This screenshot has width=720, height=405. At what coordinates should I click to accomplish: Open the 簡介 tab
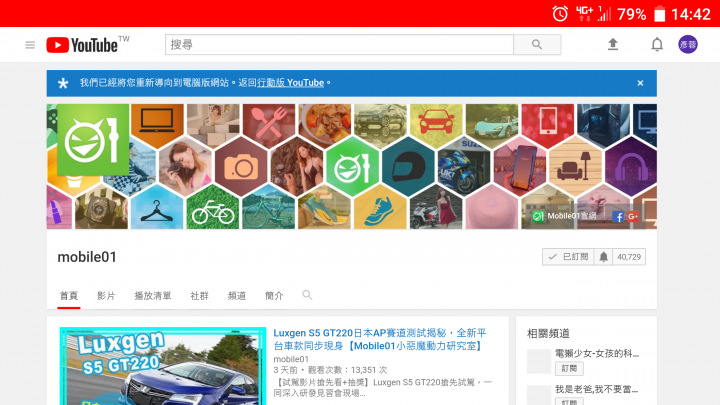274,296
